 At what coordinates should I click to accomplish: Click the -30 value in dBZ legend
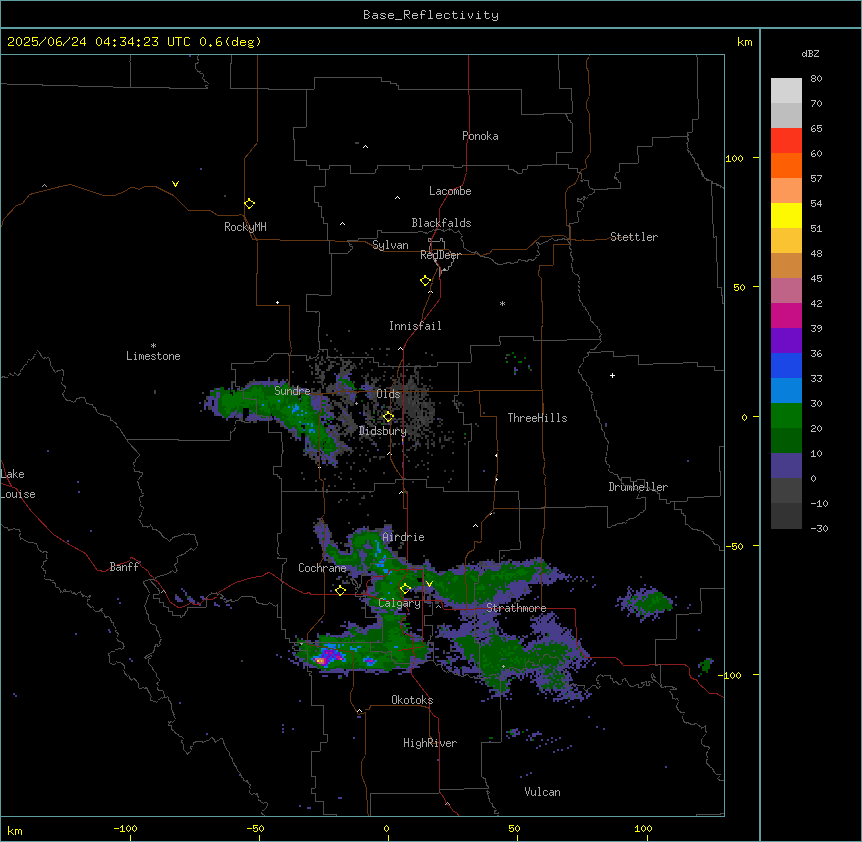(x=819, y=528)
